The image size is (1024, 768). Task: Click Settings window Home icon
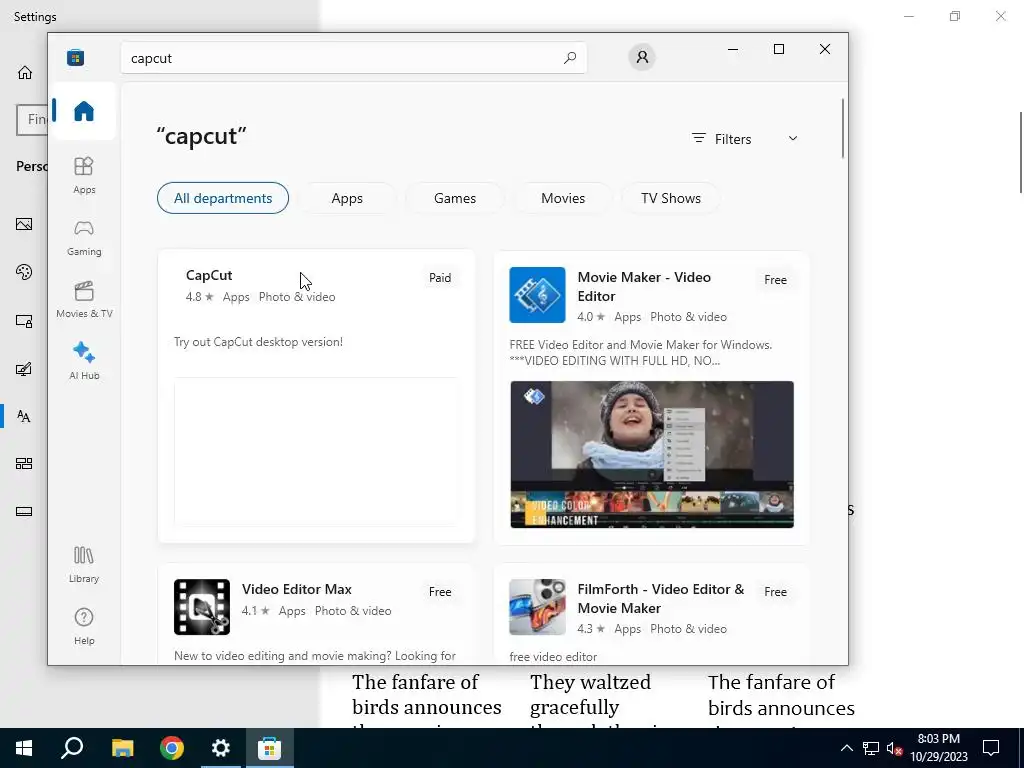(25, 72)
